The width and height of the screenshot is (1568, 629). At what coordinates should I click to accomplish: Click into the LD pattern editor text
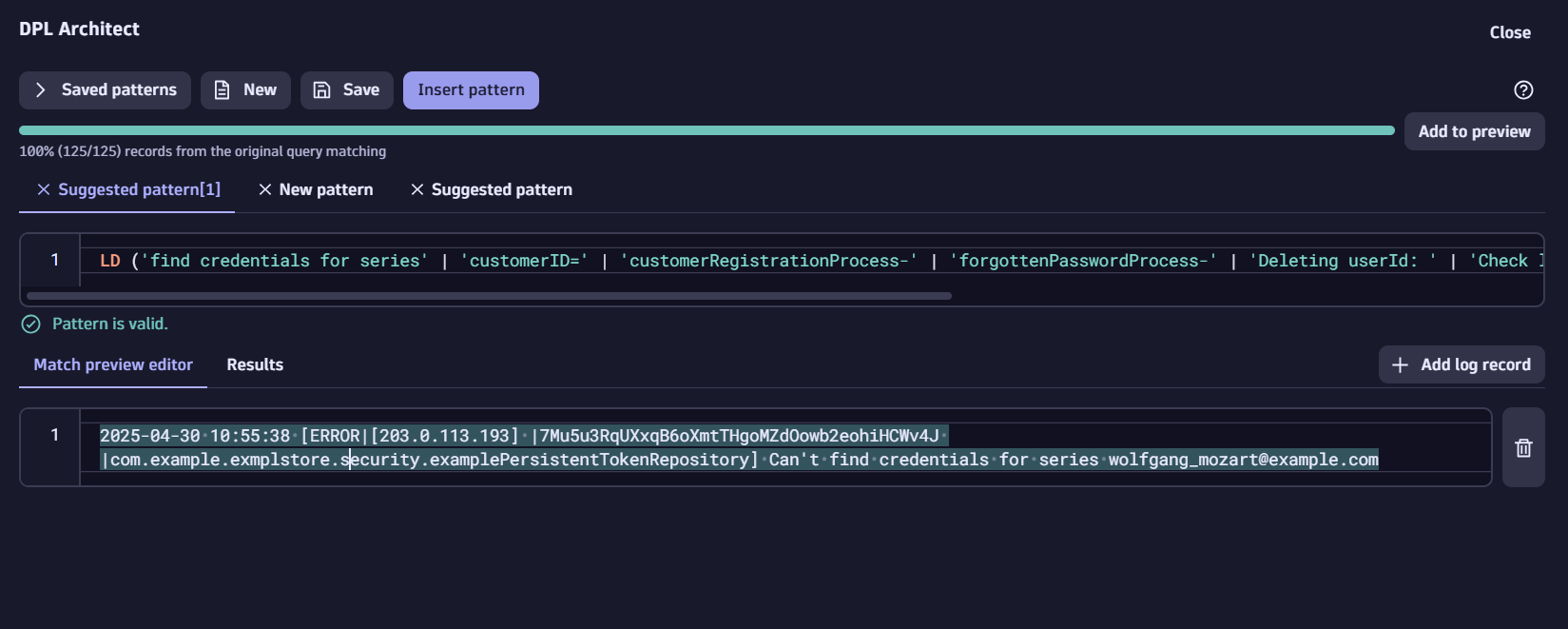click(666, 261)
